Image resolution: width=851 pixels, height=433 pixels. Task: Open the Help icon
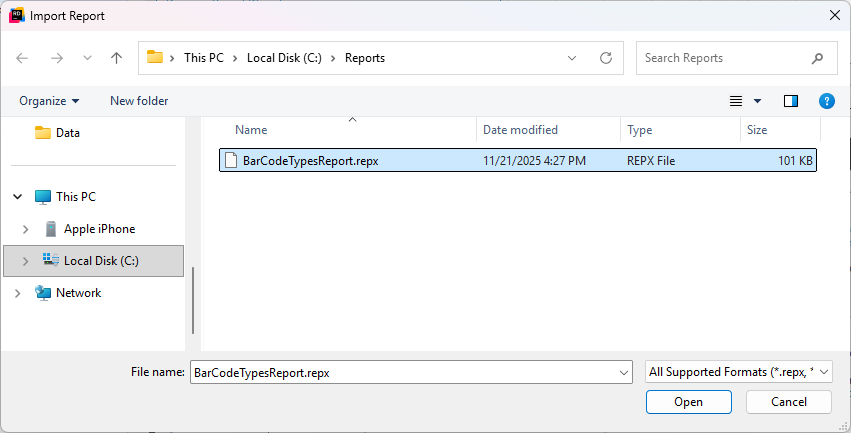click(827, 101)
